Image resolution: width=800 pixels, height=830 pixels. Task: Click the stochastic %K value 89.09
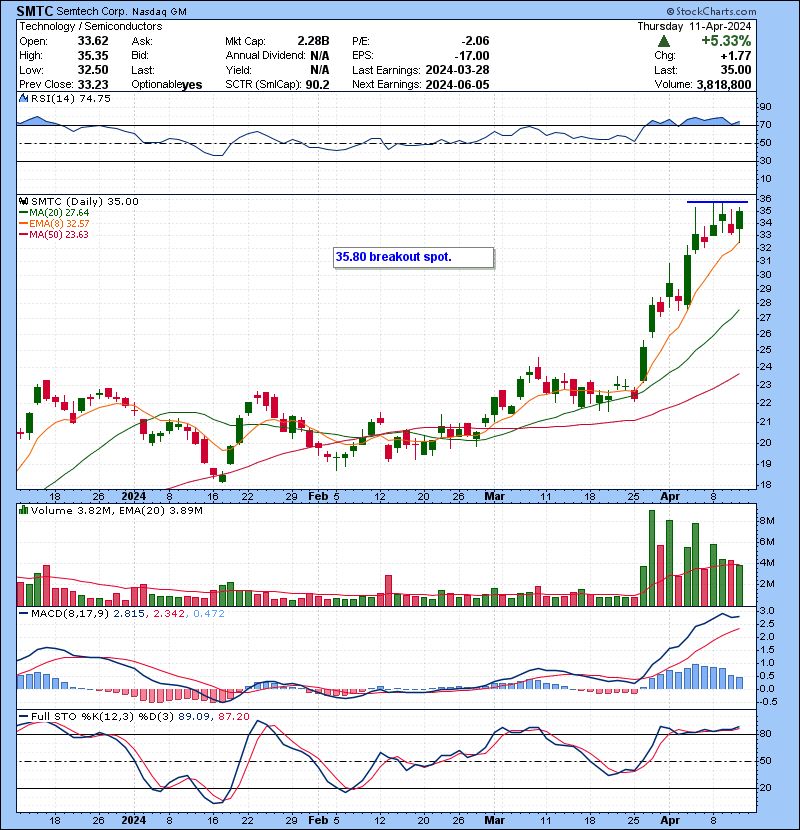point(194,717)
